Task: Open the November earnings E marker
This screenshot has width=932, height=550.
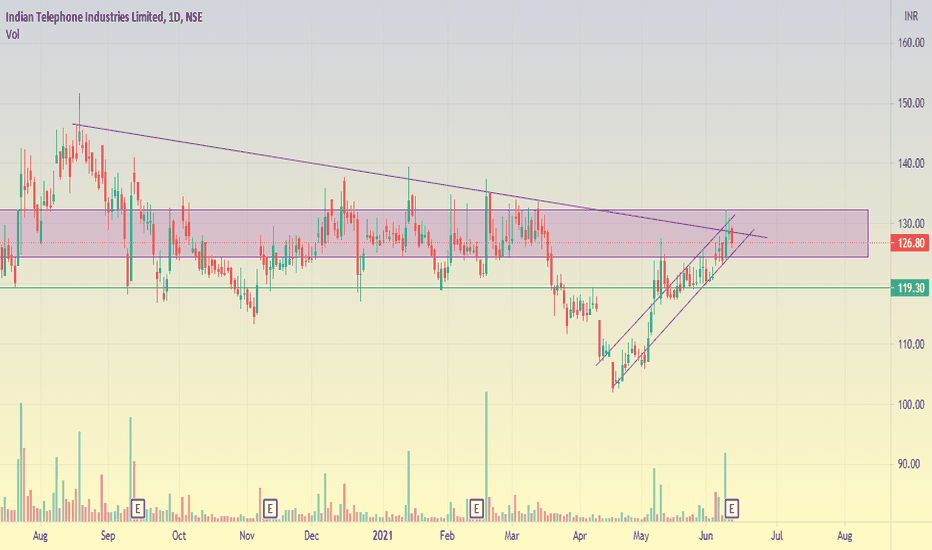Action: click(x=270, y=509)
